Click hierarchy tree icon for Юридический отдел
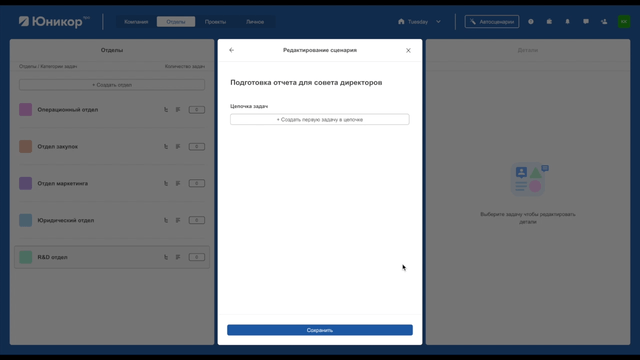The height and width of the screenshot is (360, 640). [166, 220]
